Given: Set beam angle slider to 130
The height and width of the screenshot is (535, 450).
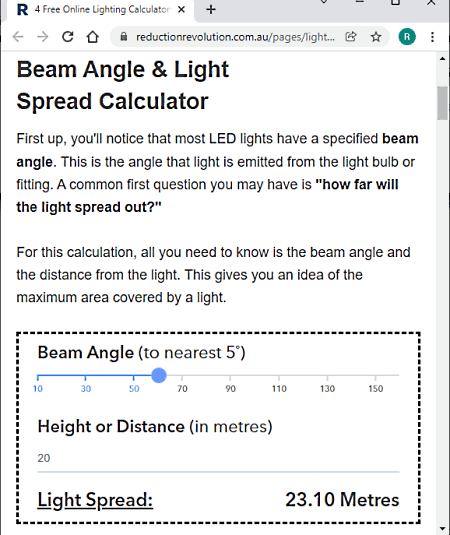Looking at the screenshot, I should coord(327,376).
